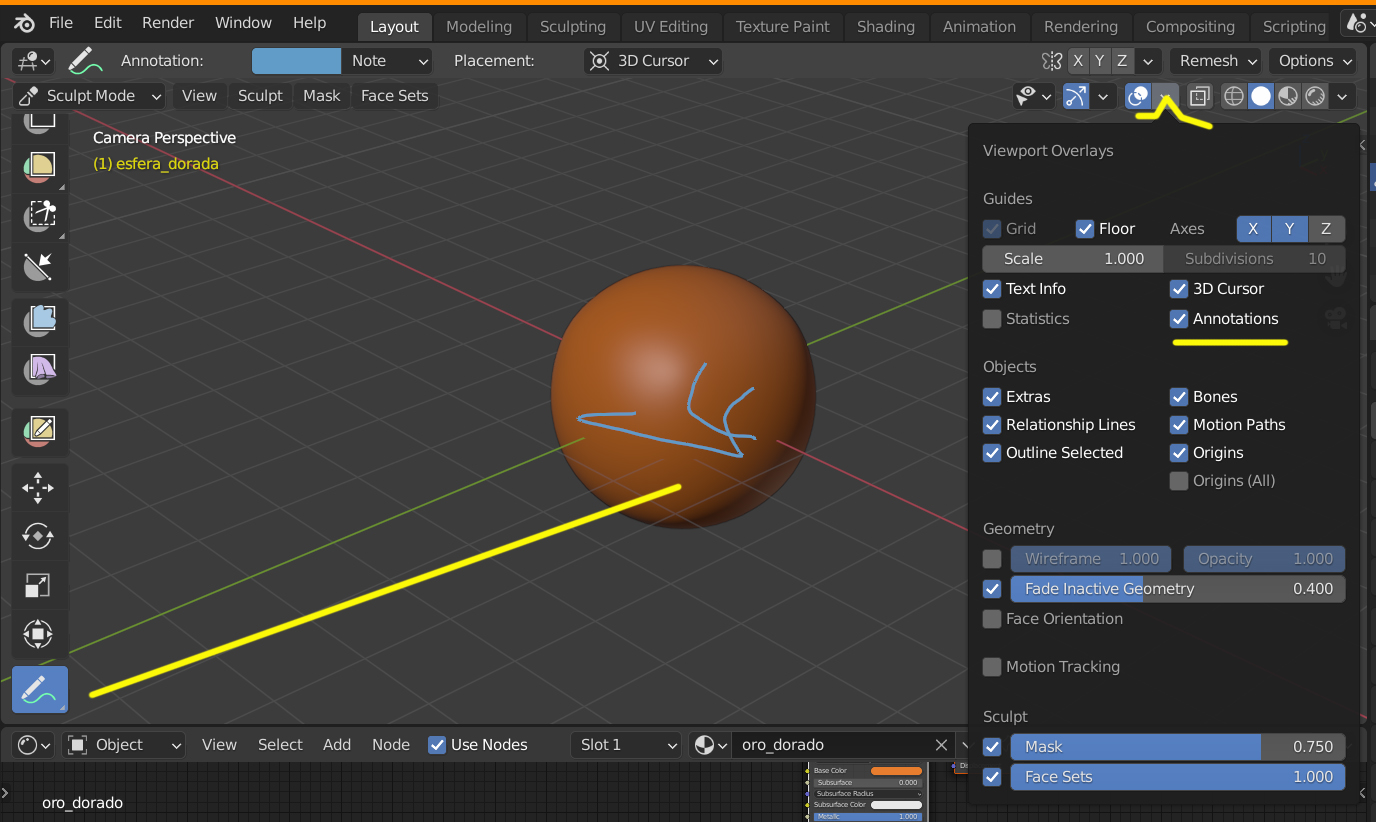Select the Box Trim tool
The height and width of the screenshot is (822, 1376).
tap(40, 214)
